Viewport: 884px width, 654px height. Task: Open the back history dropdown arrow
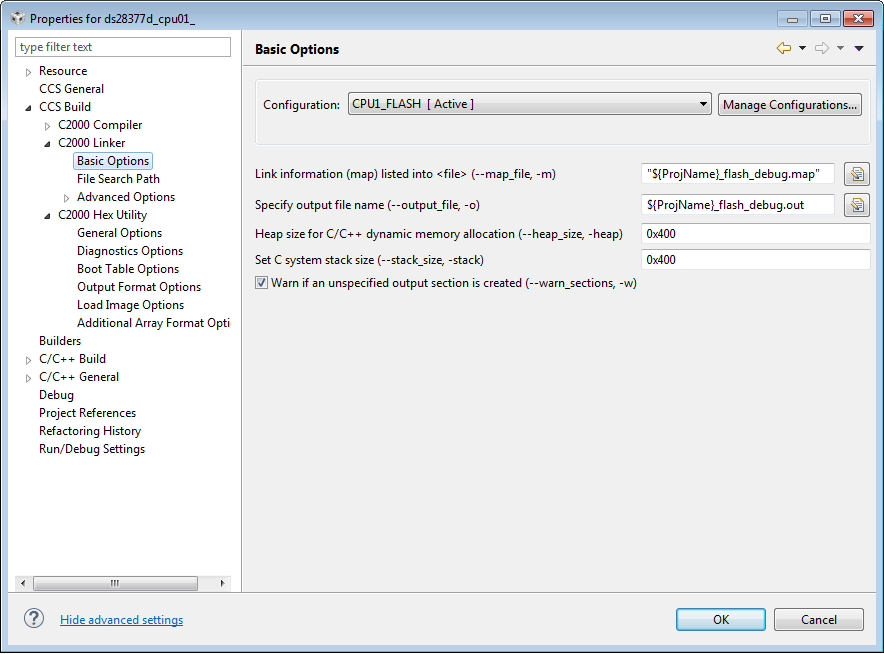click(x=802, y=48)
